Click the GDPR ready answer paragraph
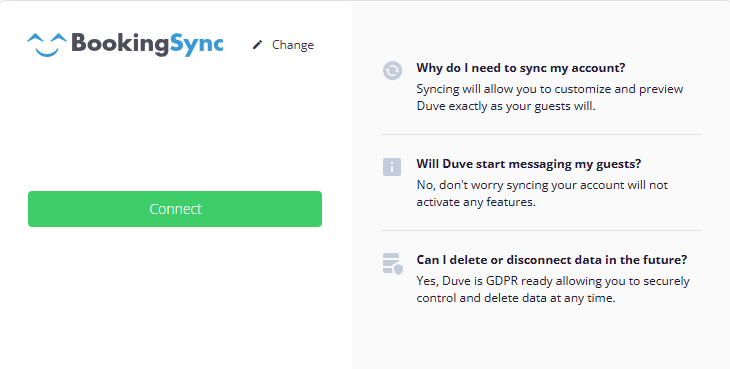The image size is (730, 369). coord(553,289)
